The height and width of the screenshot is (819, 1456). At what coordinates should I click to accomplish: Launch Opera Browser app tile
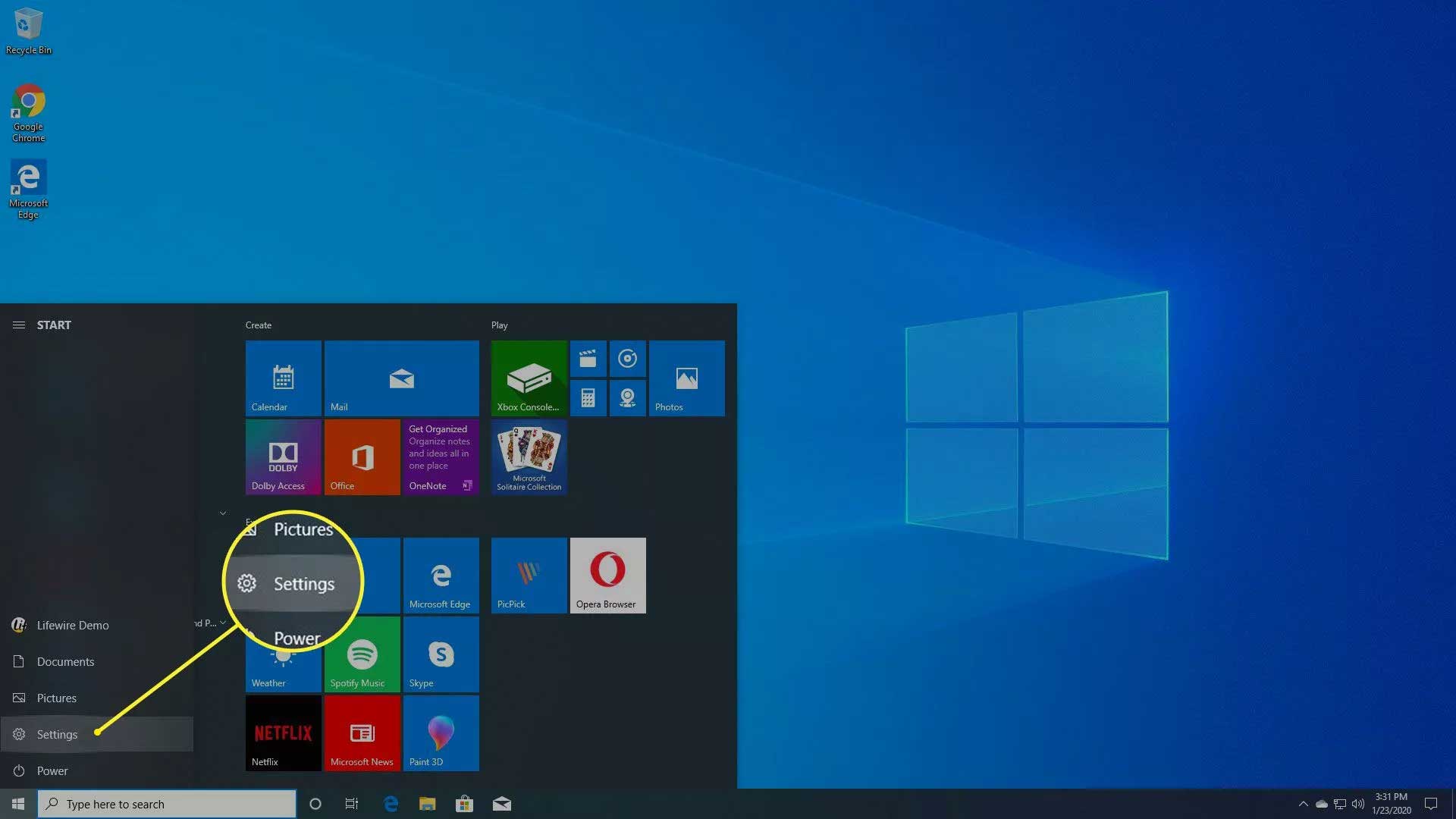pos(607,575)
